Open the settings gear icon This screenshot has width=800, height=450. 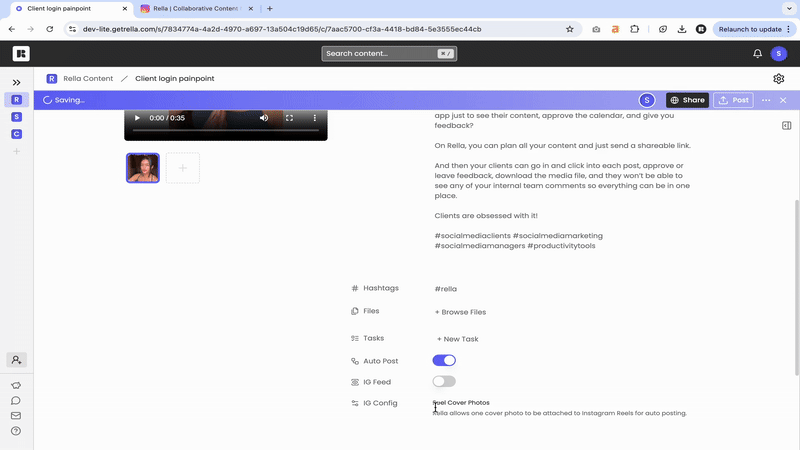coord(779,79)
